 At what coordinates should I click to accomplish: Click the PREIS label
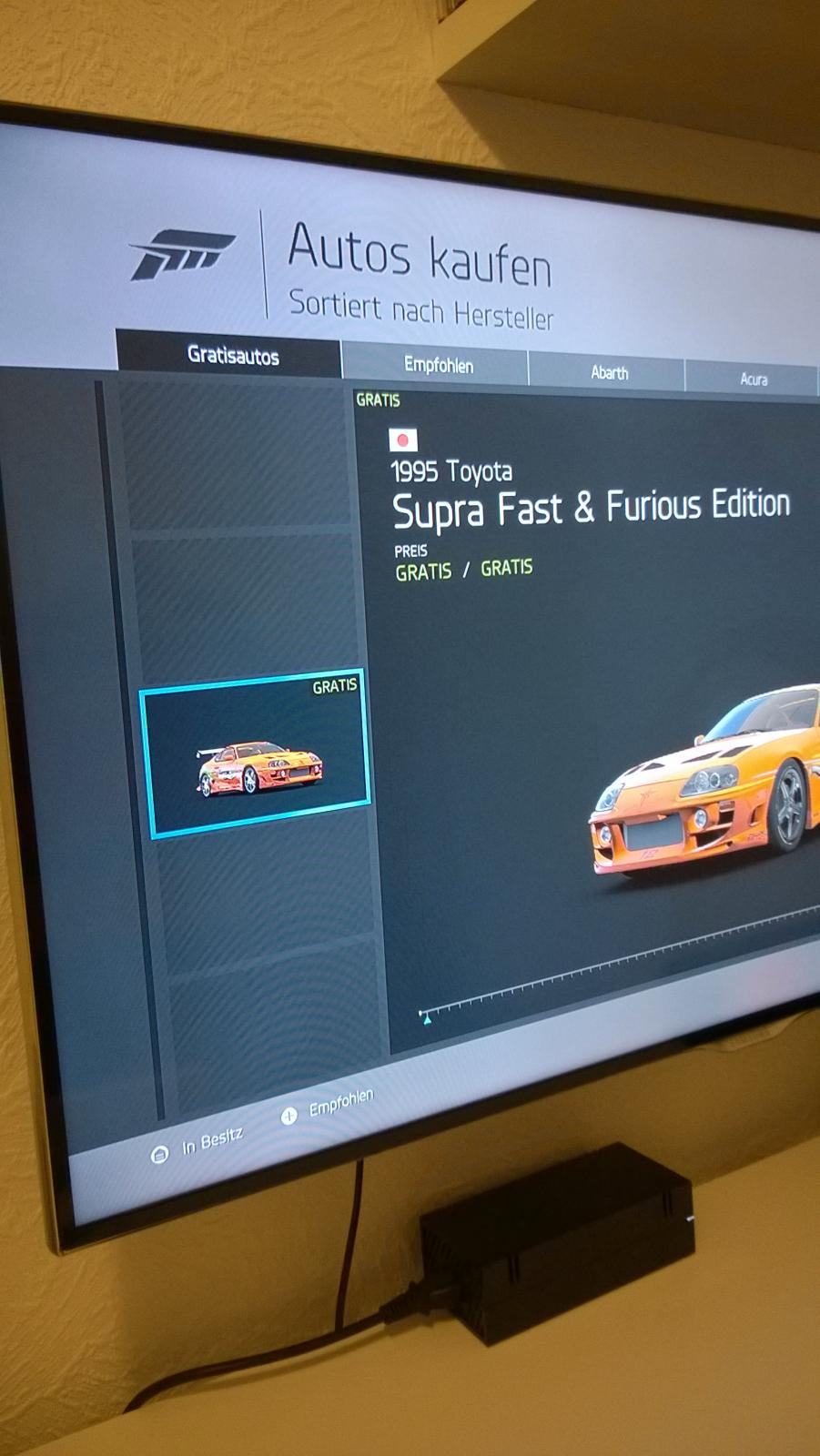point(410,551)
